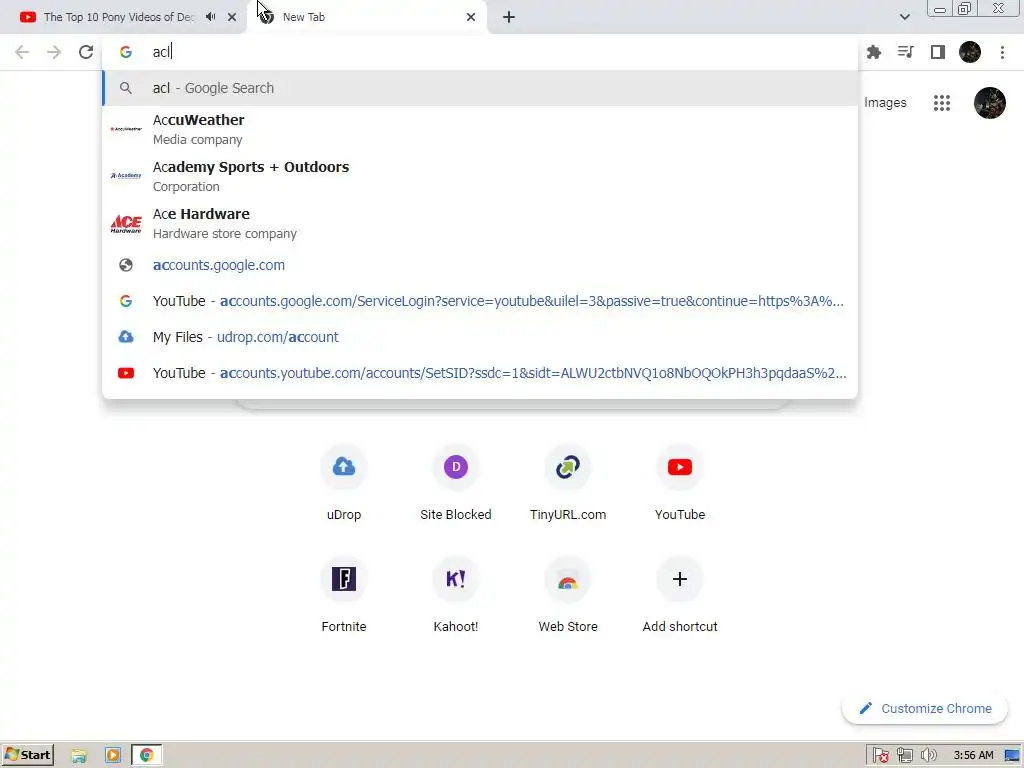Open the Site Blocked shortcut

456,482
